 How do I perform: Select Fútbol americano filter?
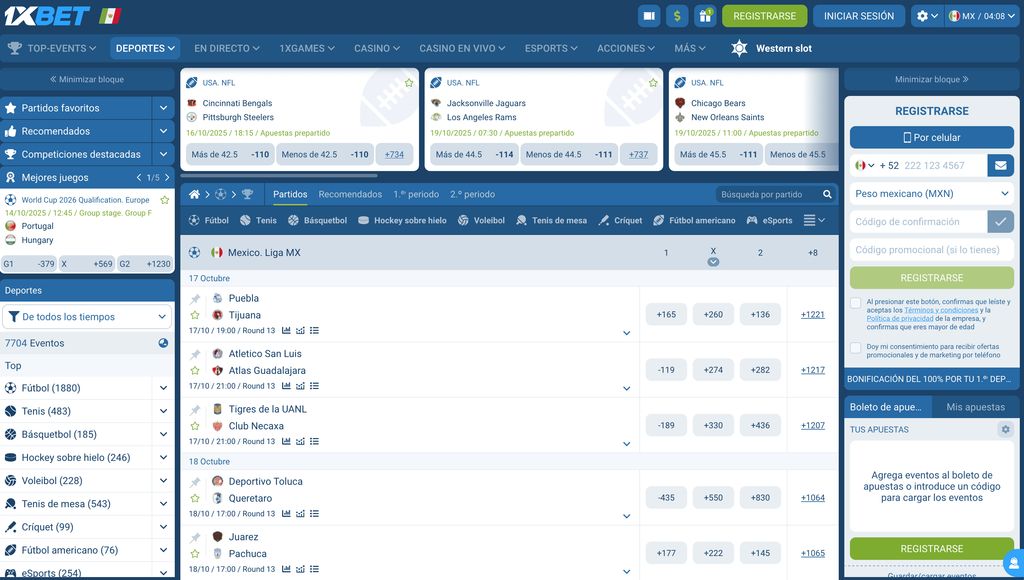[694, 221]
